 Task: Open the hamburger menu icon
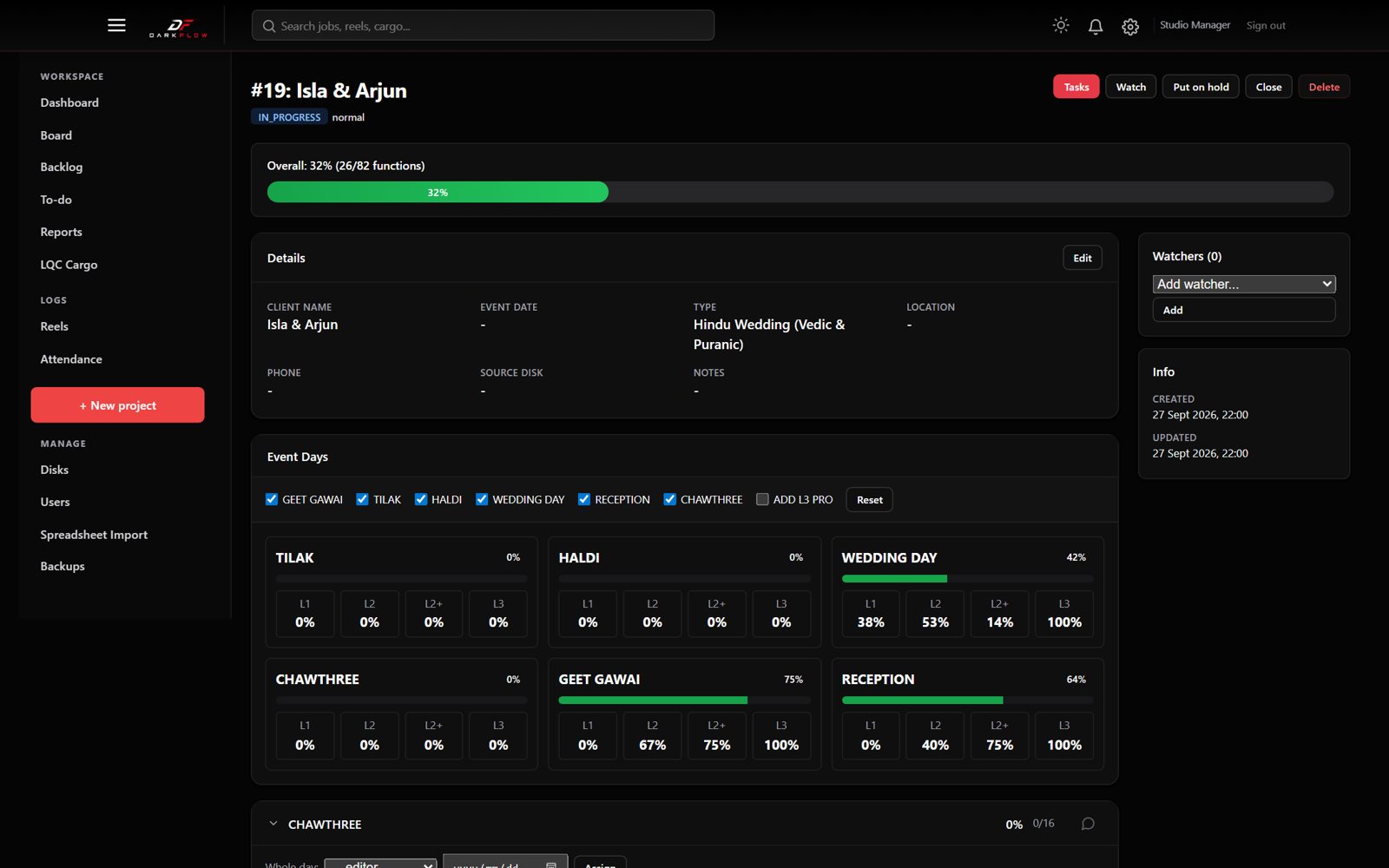pos(116,25)
